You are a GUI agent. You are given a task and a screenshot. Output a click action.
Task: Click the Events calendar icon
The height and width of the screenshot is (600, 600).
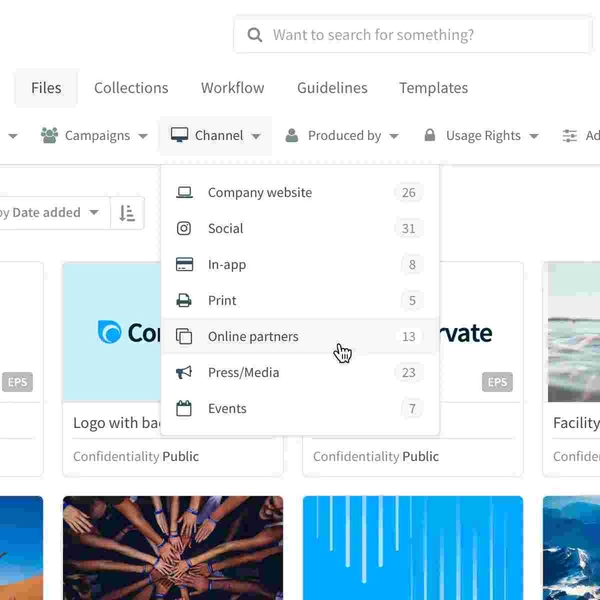[x=184, y=408]
